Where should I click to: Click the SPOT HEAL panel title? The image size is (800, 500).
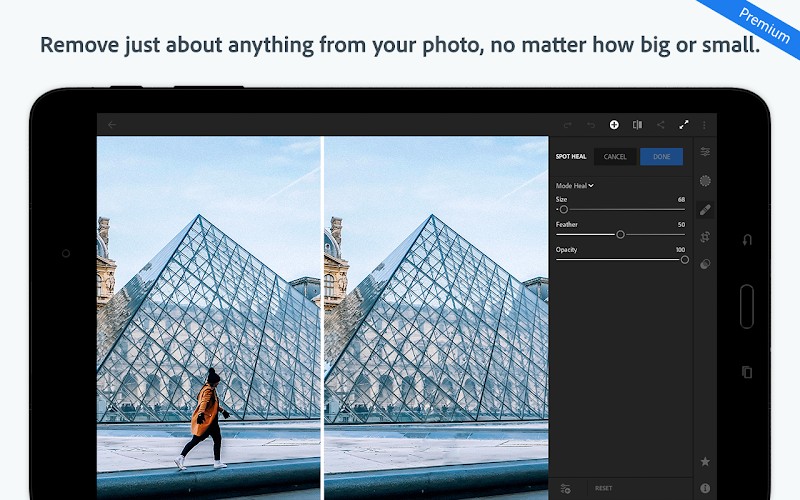pyautogui.click(x=571, y=157)
